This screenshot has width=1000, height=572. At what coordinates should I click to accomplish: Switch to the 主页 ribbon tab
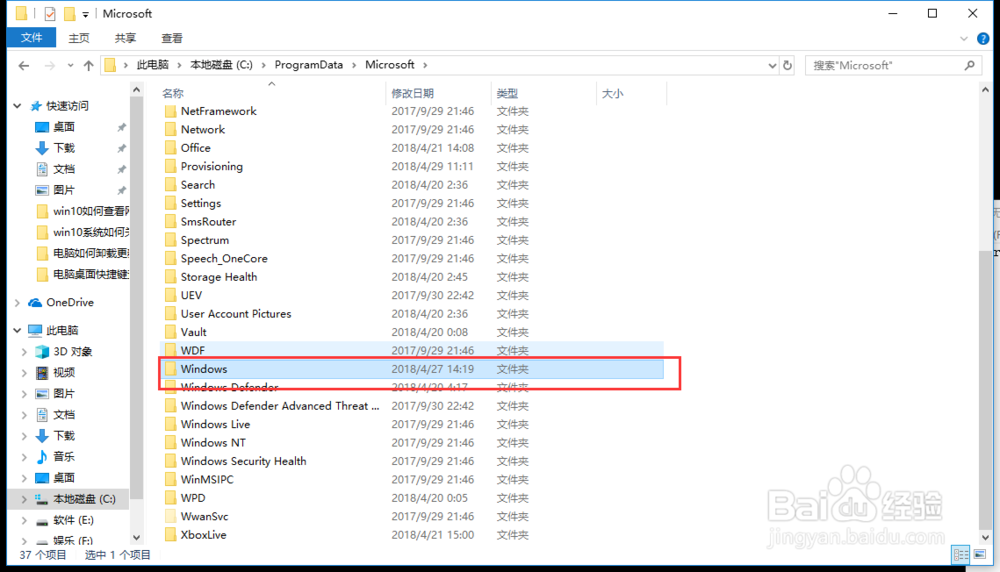[x=79, y=38]
